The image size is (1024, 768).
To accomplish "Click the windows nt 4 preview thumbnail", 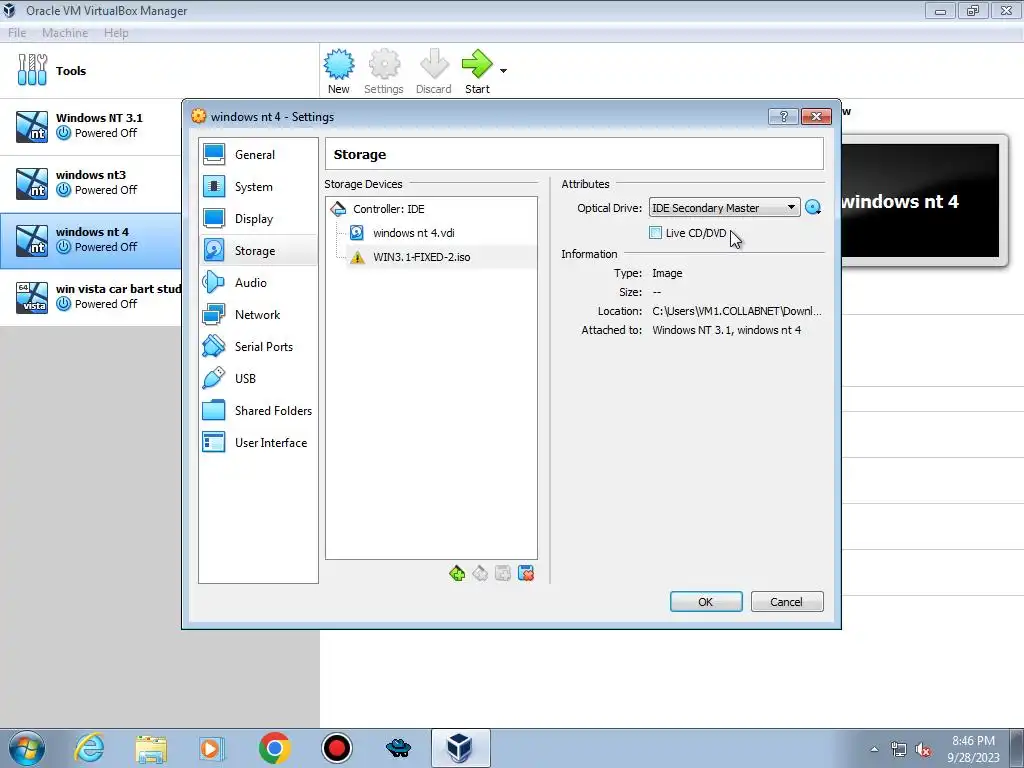I will coord(921,201).
